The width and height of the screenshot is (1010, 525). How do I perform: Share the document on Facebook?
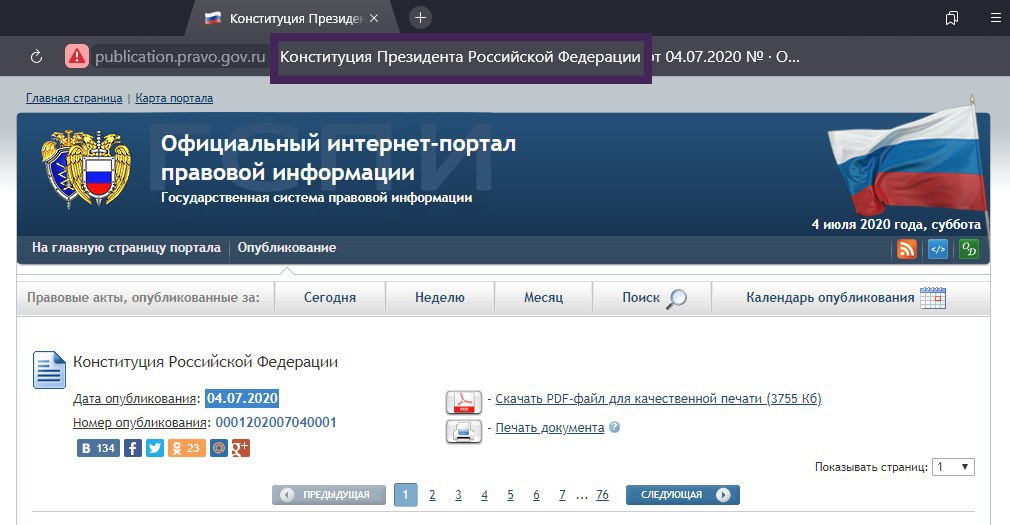132,448
